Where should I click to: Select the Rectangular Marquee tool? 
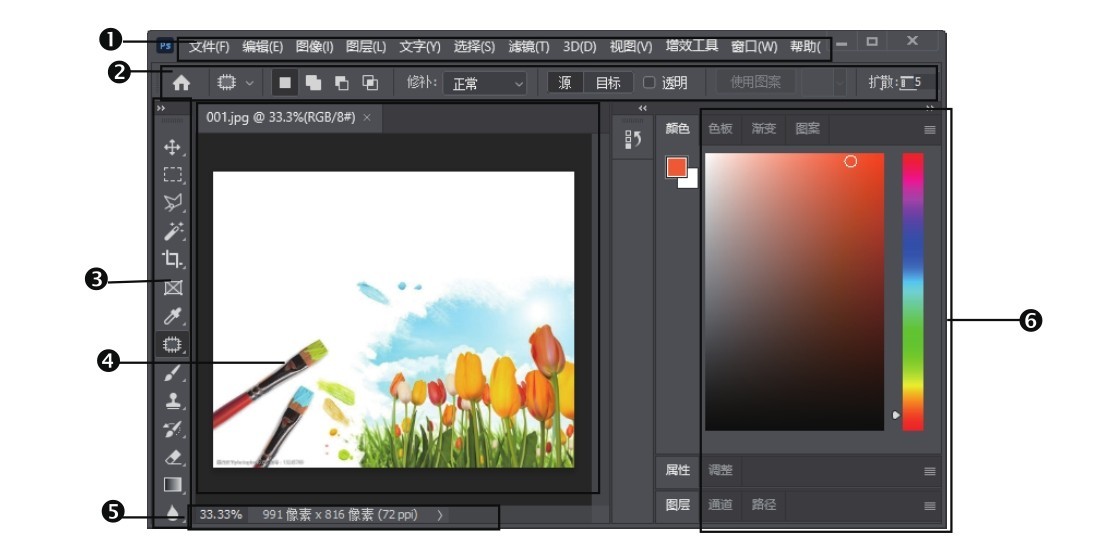(173, 175)
